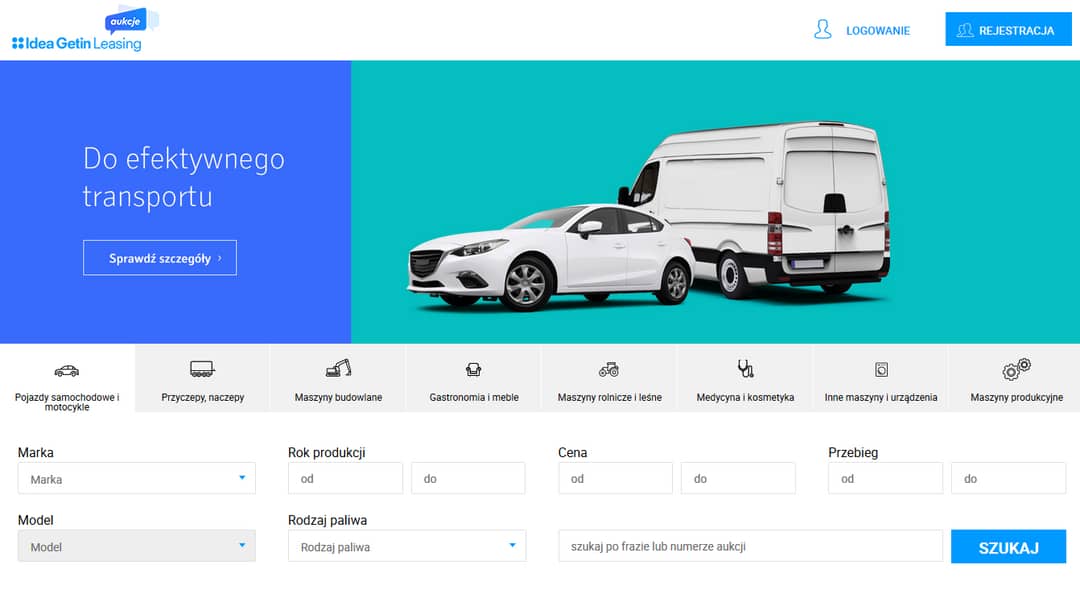Viewport: 1080px width, 598px height.
Task: Open the Sprawdź szczegóły banner button
Action: [160, 258]
